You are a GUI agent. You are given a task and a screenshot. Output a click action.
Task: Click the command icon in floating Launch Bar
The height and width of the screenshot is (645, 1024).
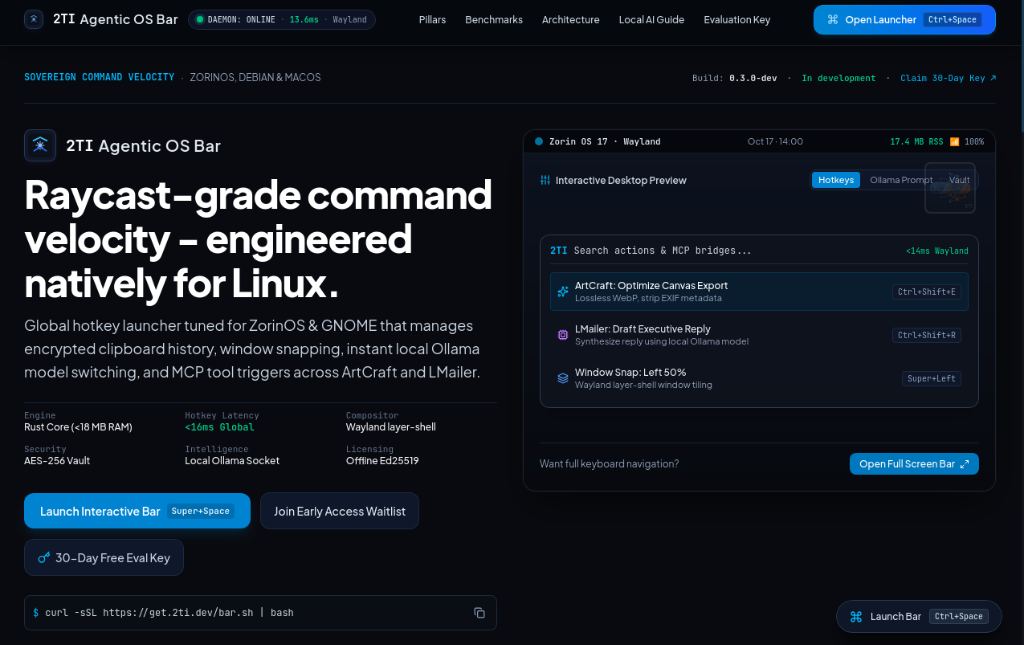tap(856, 616)
